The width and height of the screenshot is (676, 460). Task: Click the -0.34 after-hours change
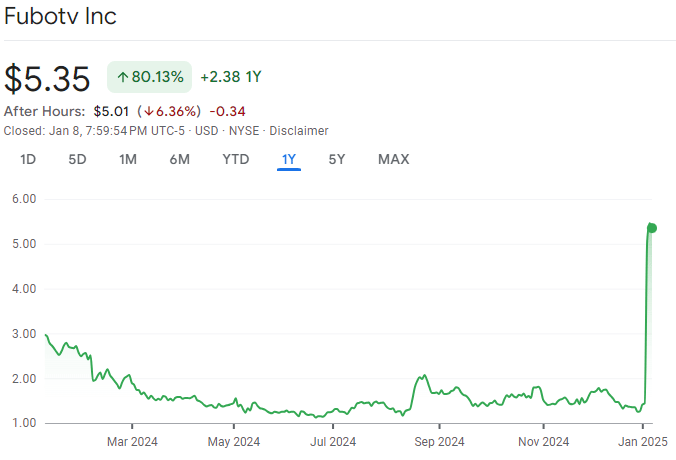point(228,112)
